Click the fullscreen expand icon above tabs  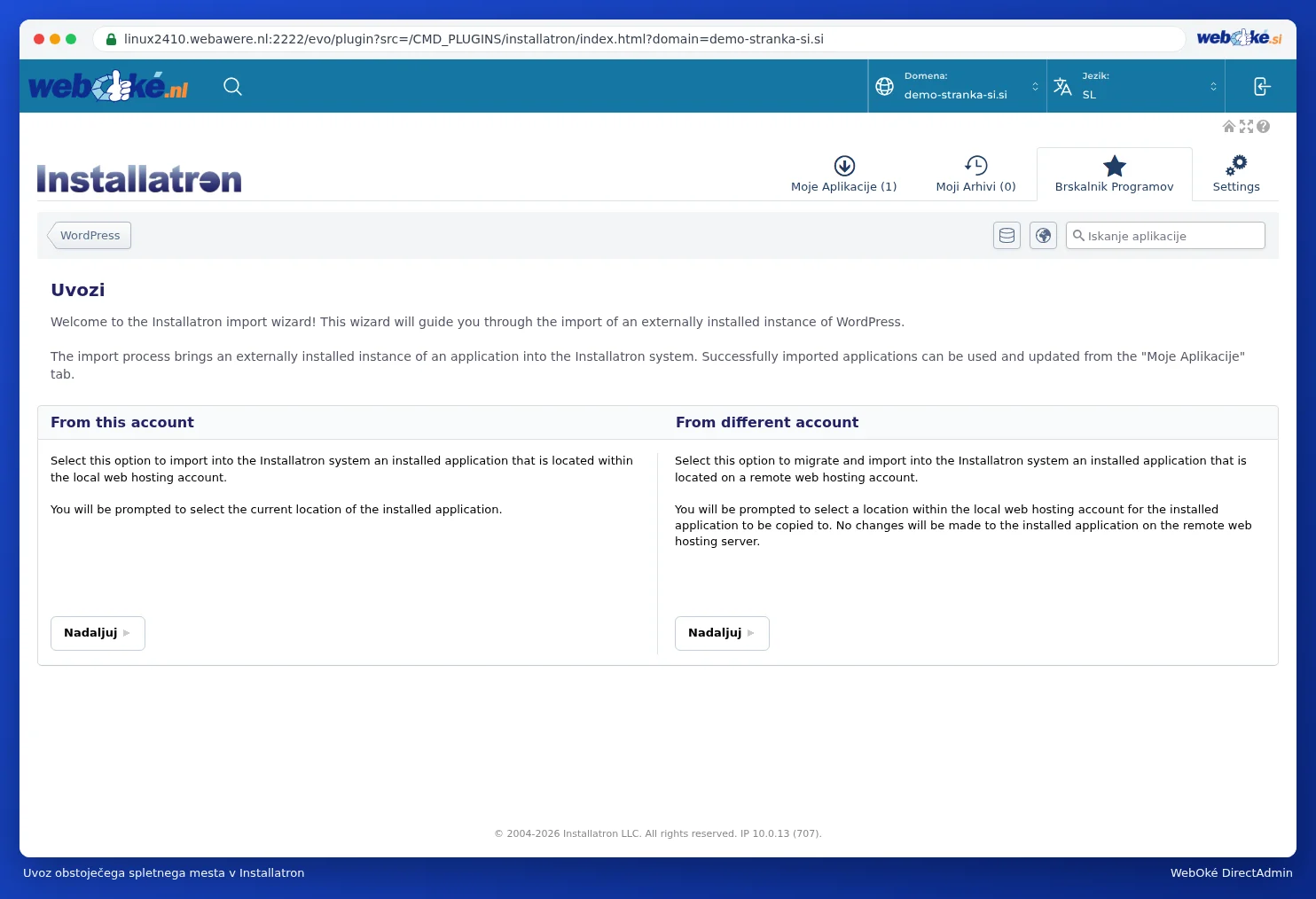[x=1246, y=127]
